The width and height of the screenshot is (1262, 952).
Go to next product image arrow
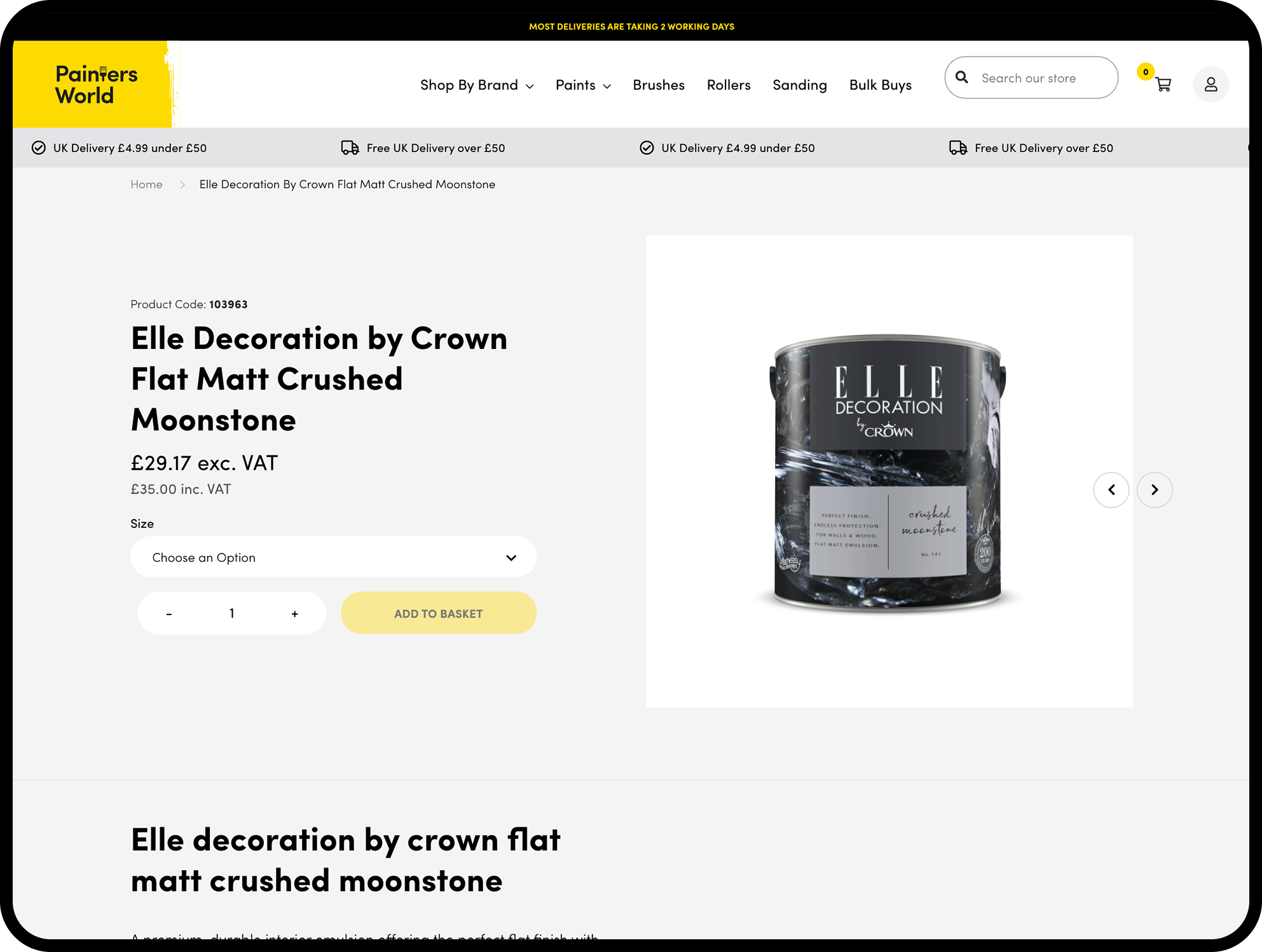(1155, 489)
